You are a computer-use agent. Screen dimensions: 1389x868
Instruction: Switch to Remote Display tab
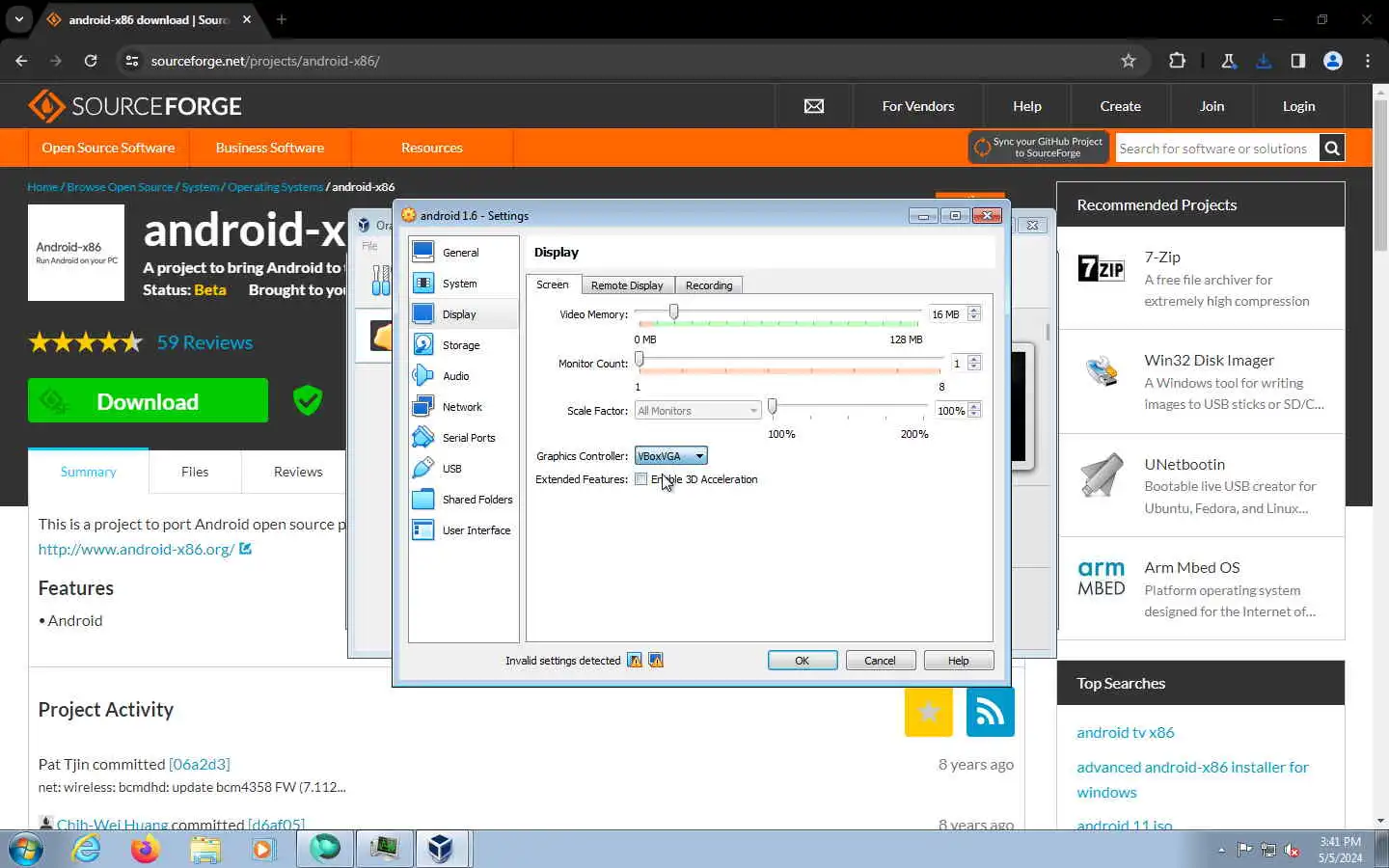pyautogui.click(x=627, y=285)
